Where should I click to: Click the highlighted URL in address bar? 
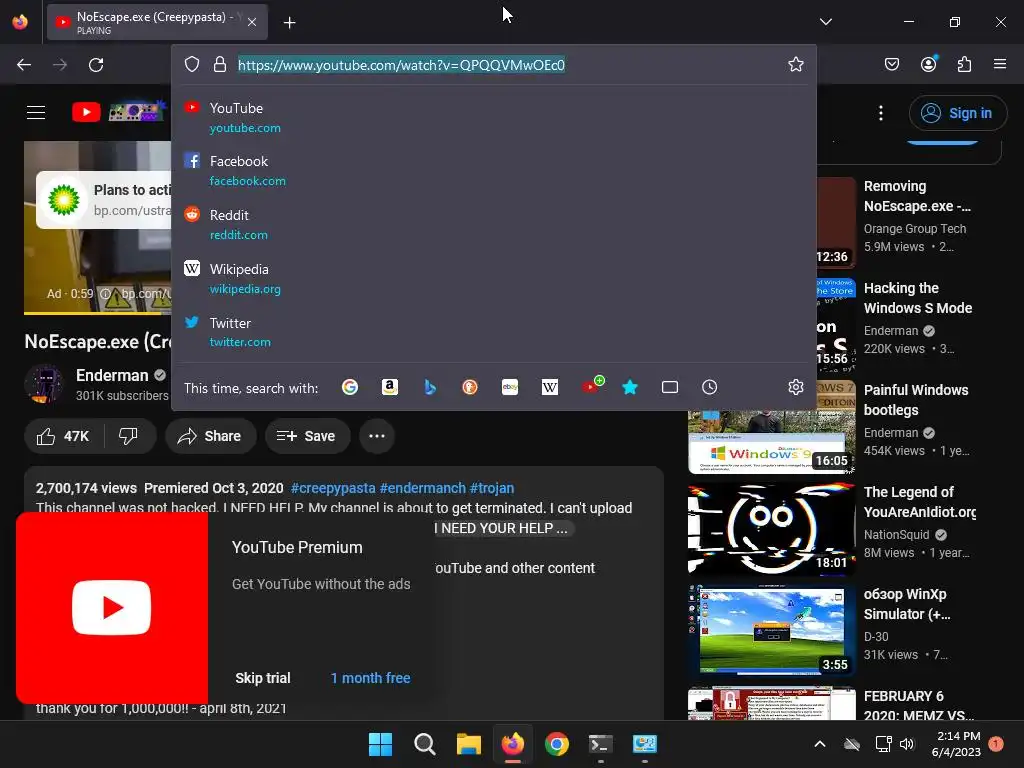click(x=401, y=65)
